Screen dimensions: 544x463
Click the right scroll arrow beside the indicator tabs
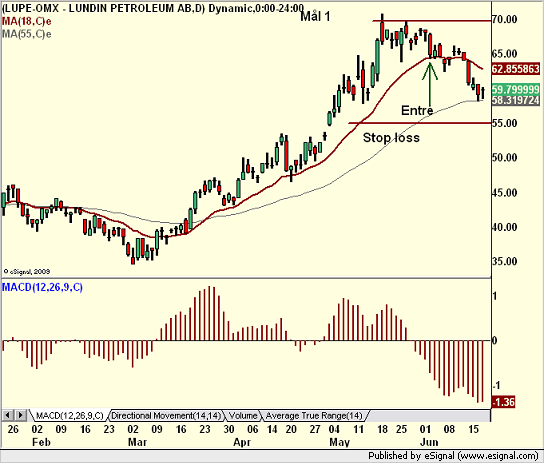pos(20,415)
